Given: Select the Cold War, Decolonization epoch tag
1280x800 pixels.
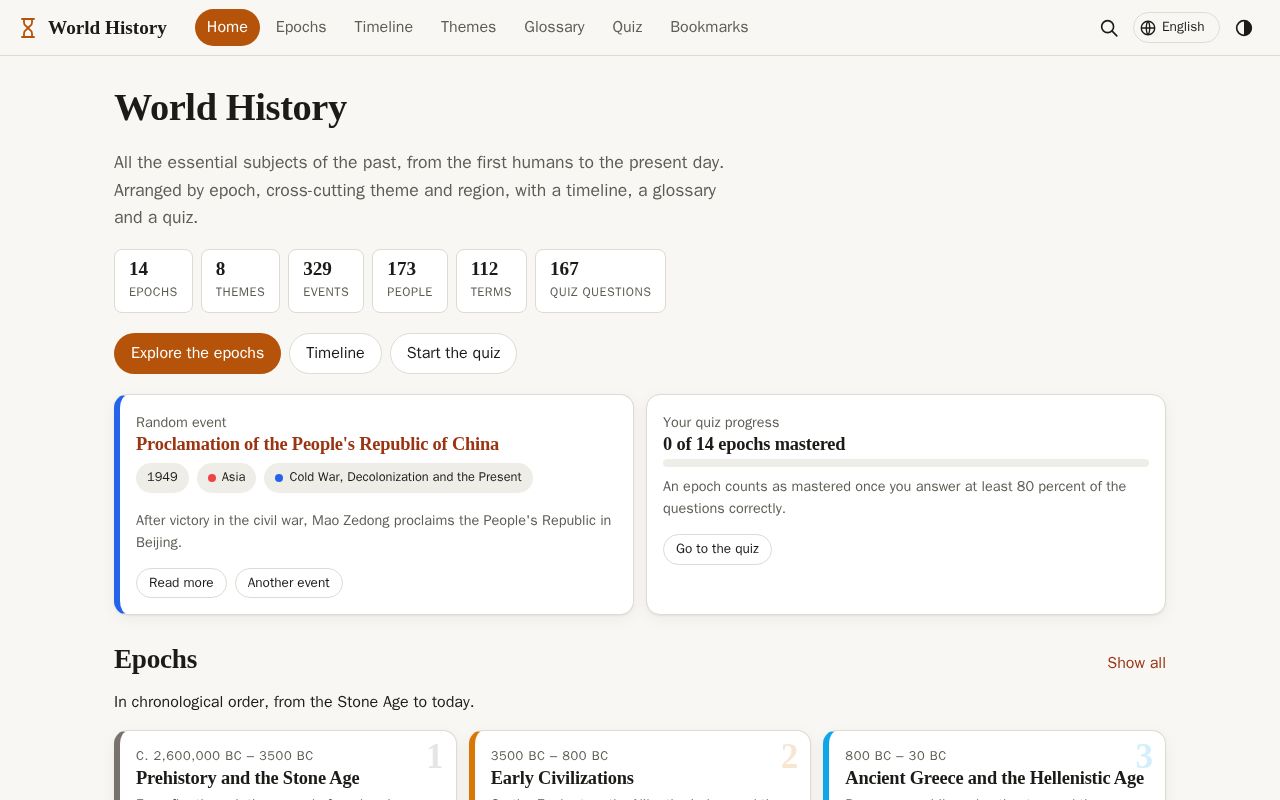Looking at the screenshot, I should point(398,478).
